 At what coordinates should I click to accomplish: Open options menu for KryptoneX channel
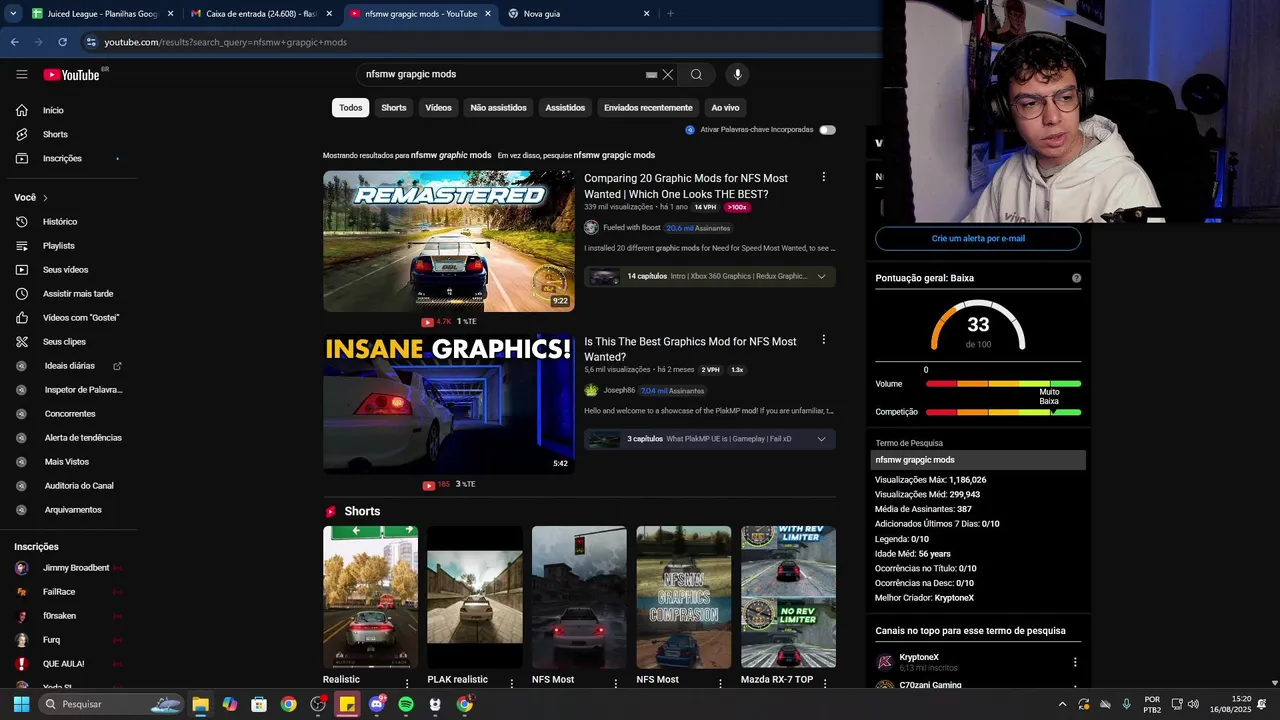point(1075,662)
